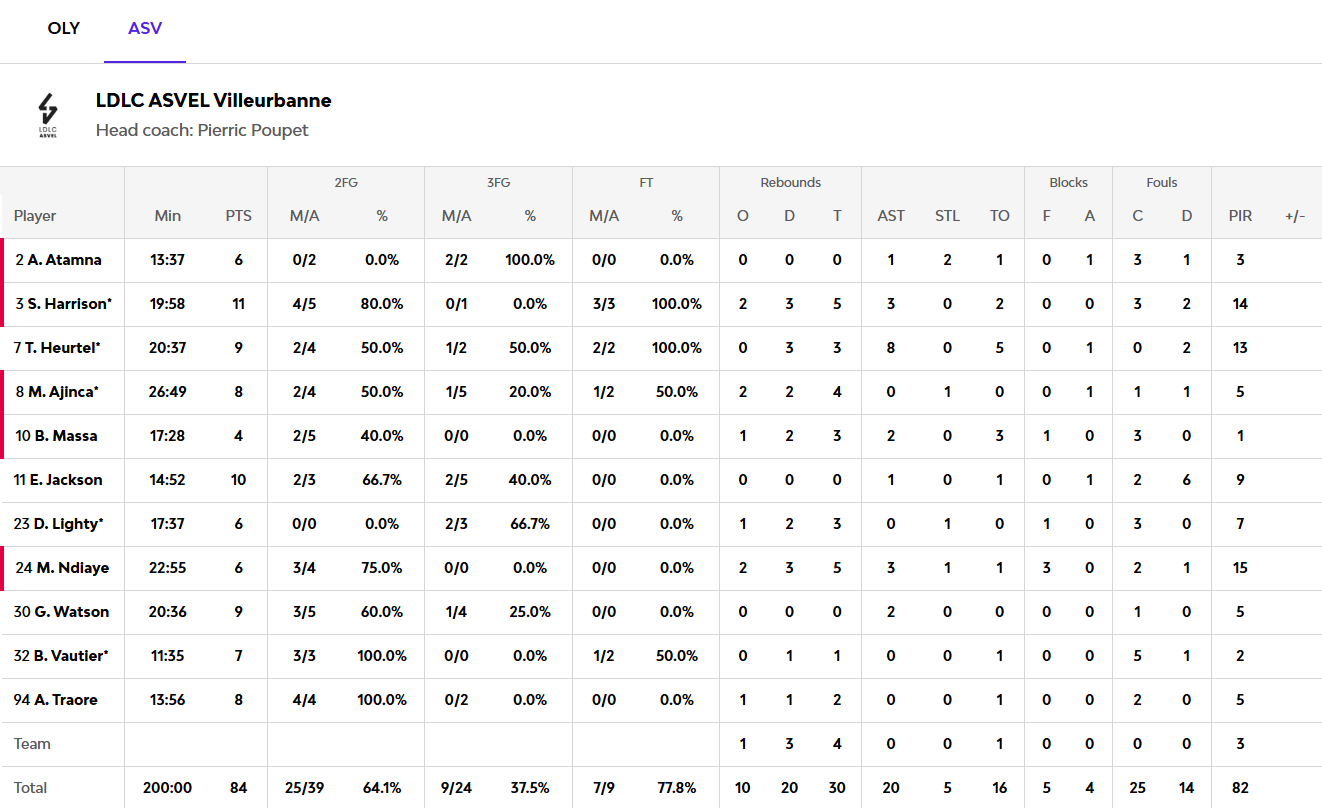Viewport: 1322px width, 808px height.
Task: Open the LDLC ASVEL Villeurbanne team name
Action: 213,100
